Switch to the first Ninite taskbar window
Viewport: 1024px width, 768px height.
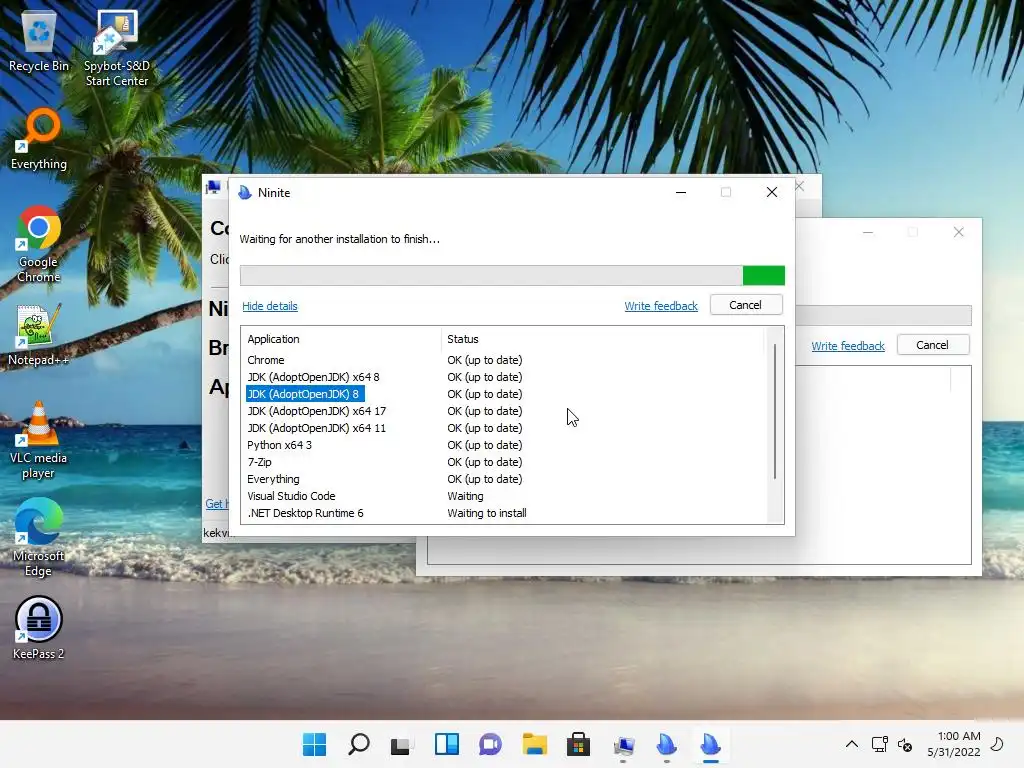pos(667,744)
